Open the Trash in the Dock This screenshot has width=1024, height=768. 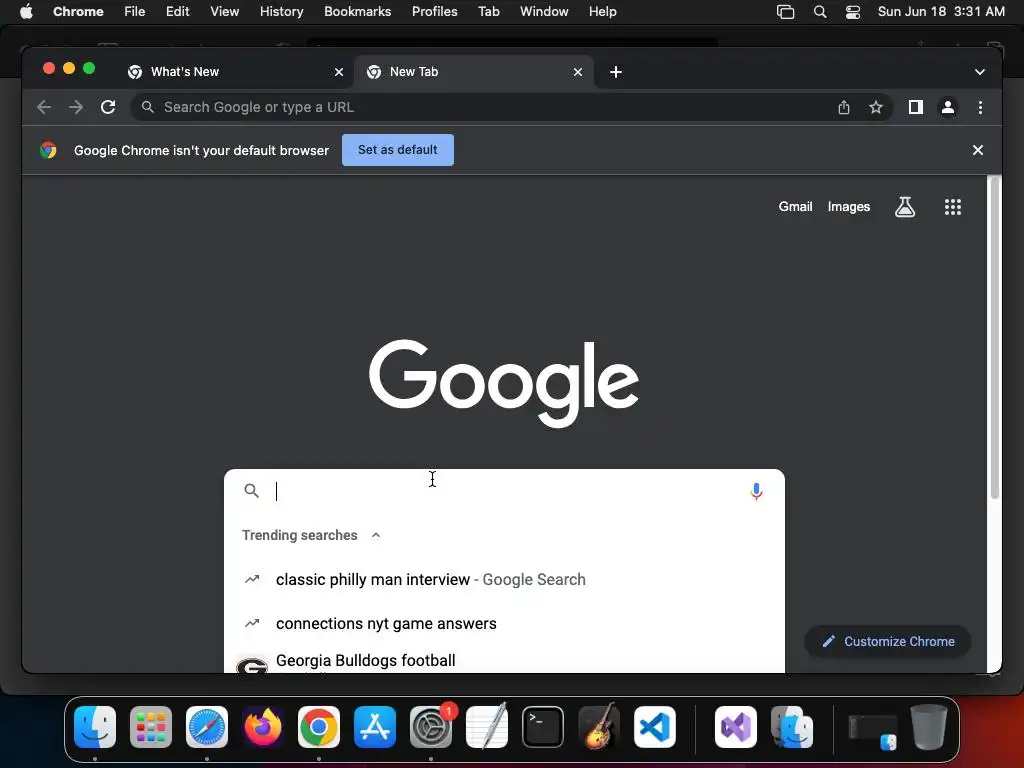(929, 727)
